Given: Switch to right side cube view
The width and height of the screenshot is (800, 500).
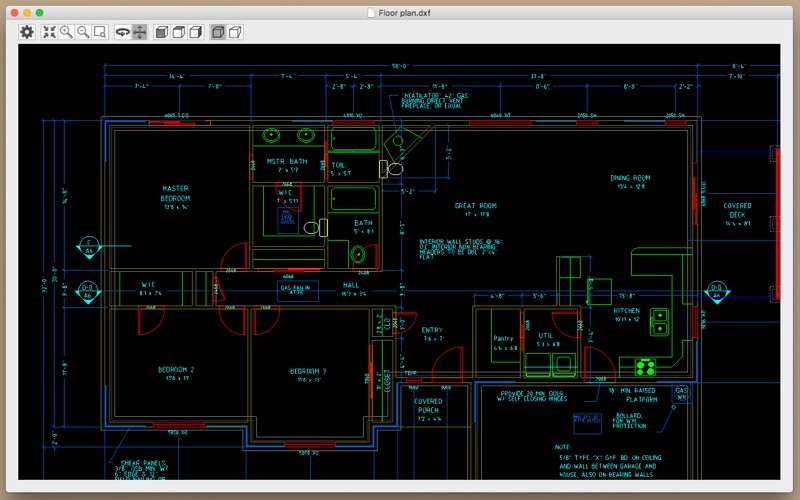Looking at the screenshot, I should [x=195, y=32].
